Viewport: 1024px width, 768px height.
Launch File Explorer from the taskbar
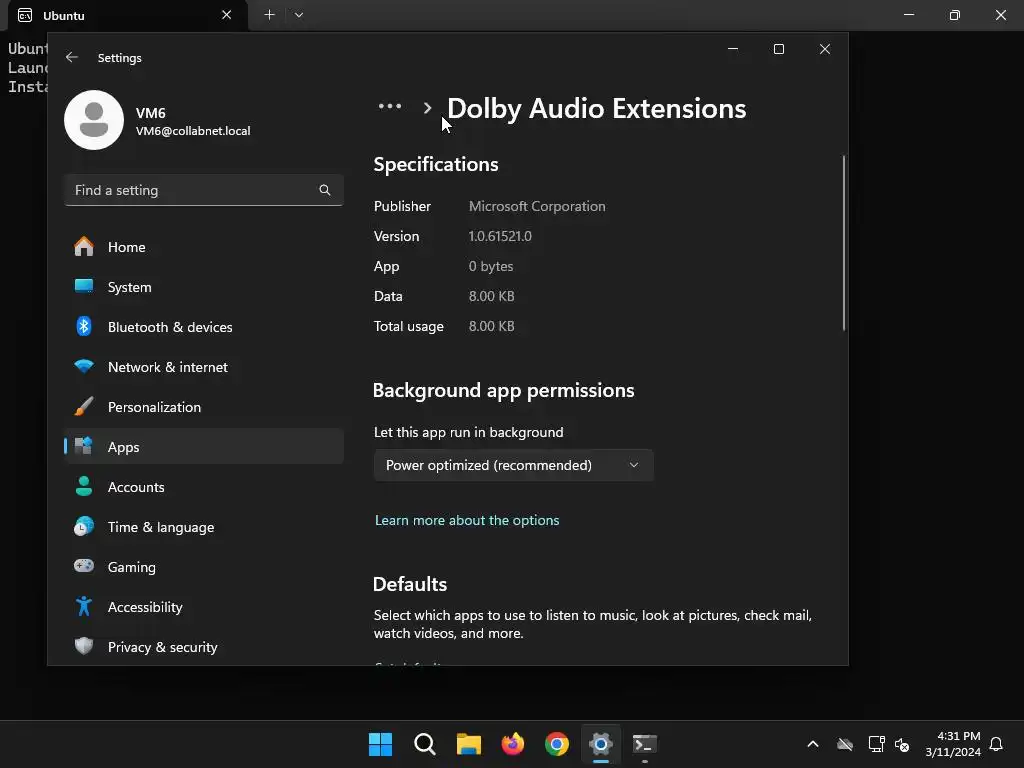469,744
